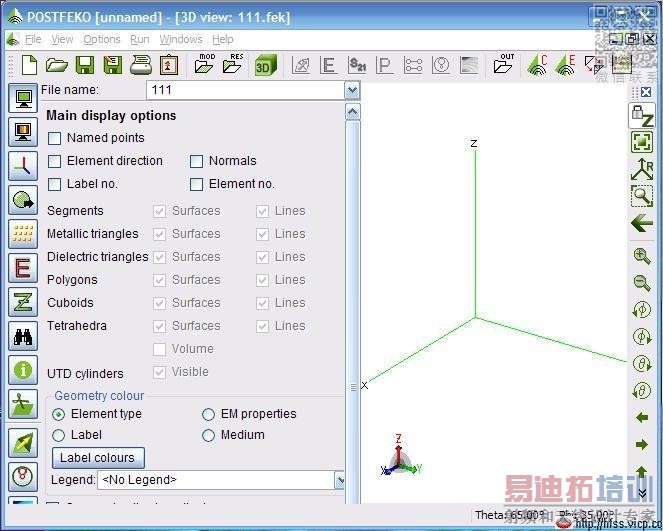Click the small green left arrow icon
663x531 pixels.
point(642,418)
